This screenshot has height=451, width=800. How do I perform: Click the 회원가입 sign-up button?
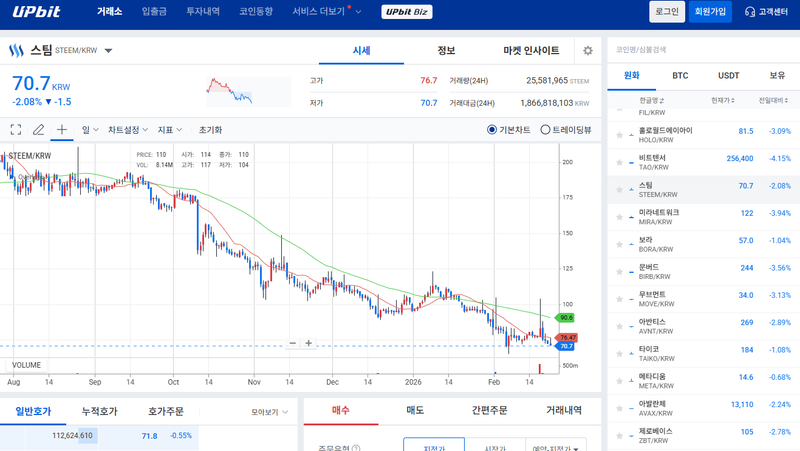709,12
